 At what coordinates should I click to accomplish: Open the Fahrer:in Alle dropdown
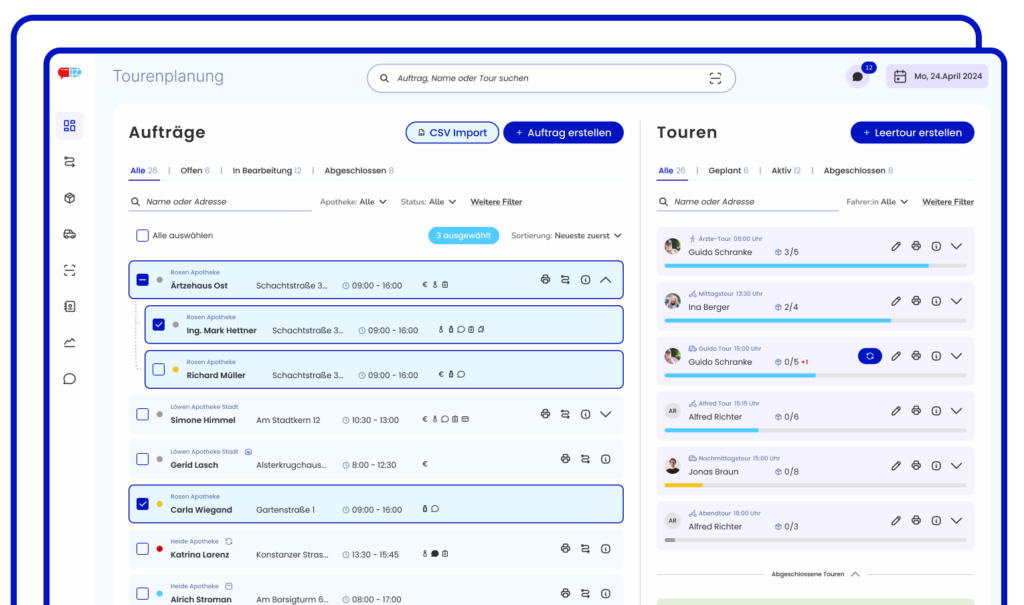coord(877,202)
